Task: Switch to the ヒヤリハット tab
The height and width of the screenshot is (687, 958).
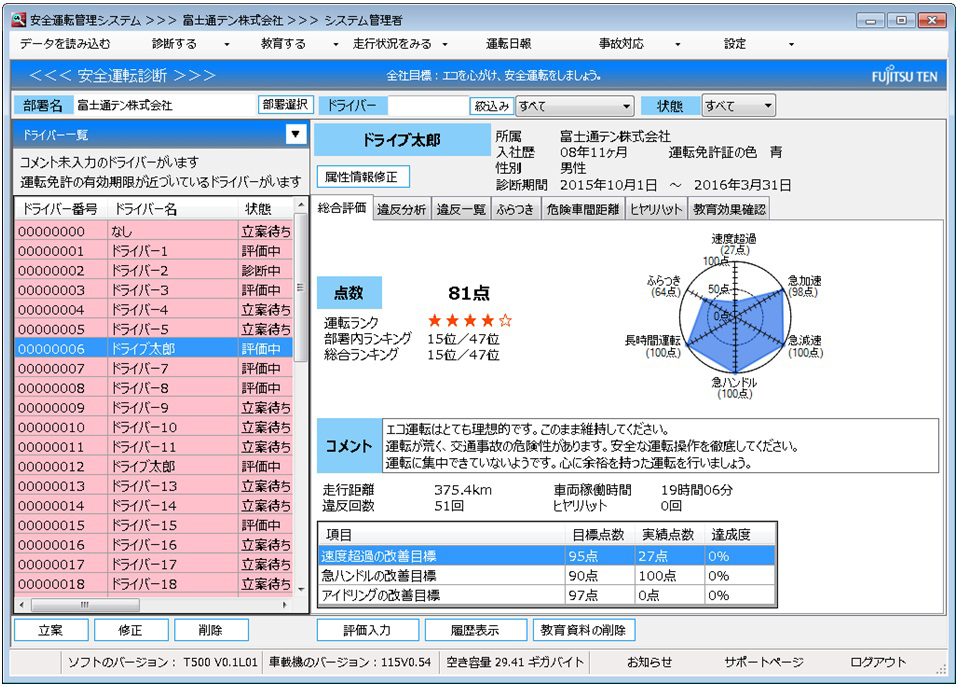Action: point(656,210)
